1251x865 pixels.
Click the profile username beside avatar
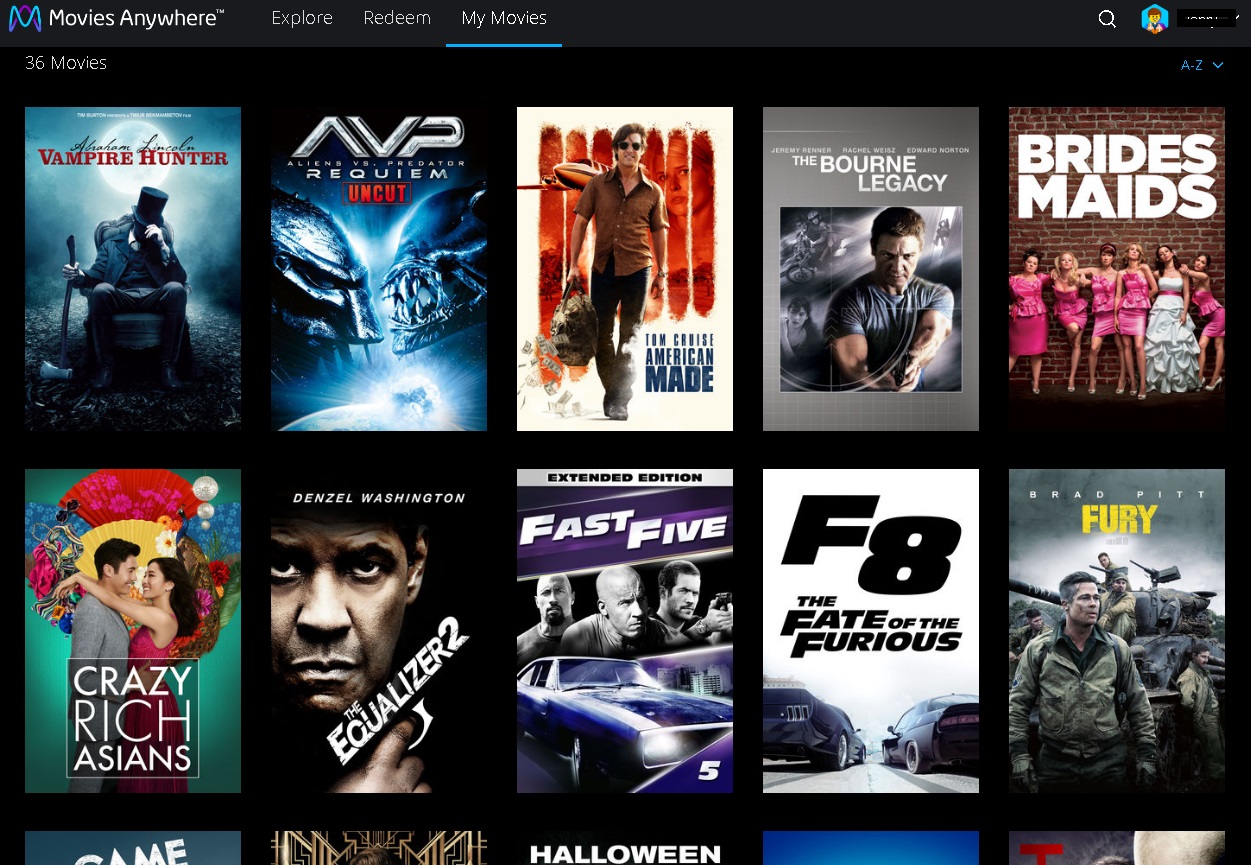pyautogui.click(x=1208, y=18)
